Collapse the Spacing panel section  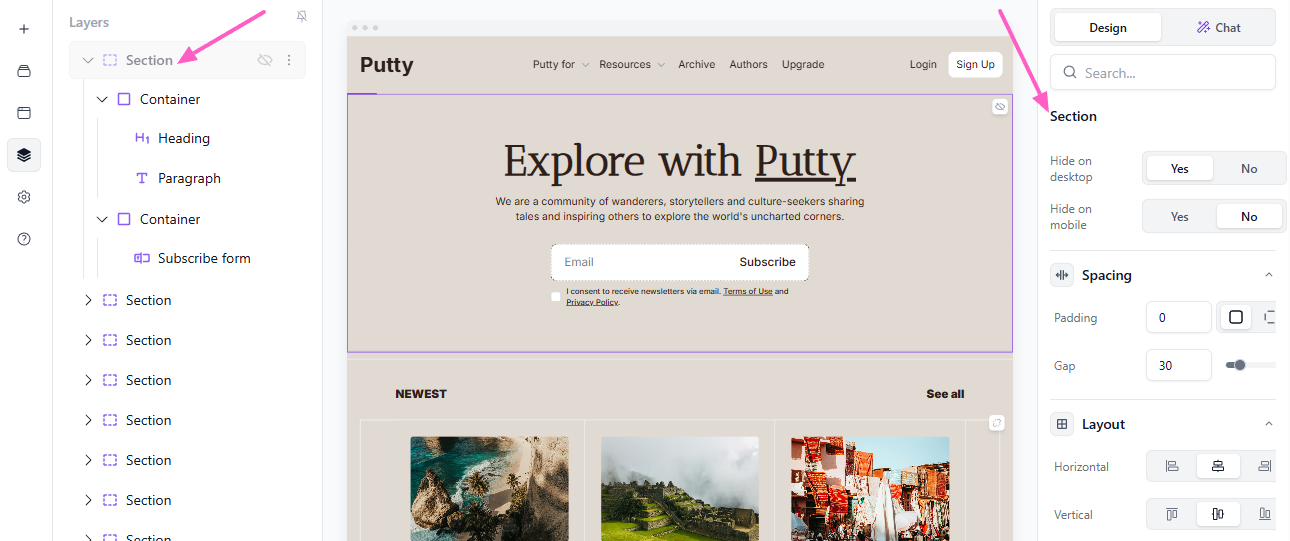pyautogui.click(x=1268, y=275)
